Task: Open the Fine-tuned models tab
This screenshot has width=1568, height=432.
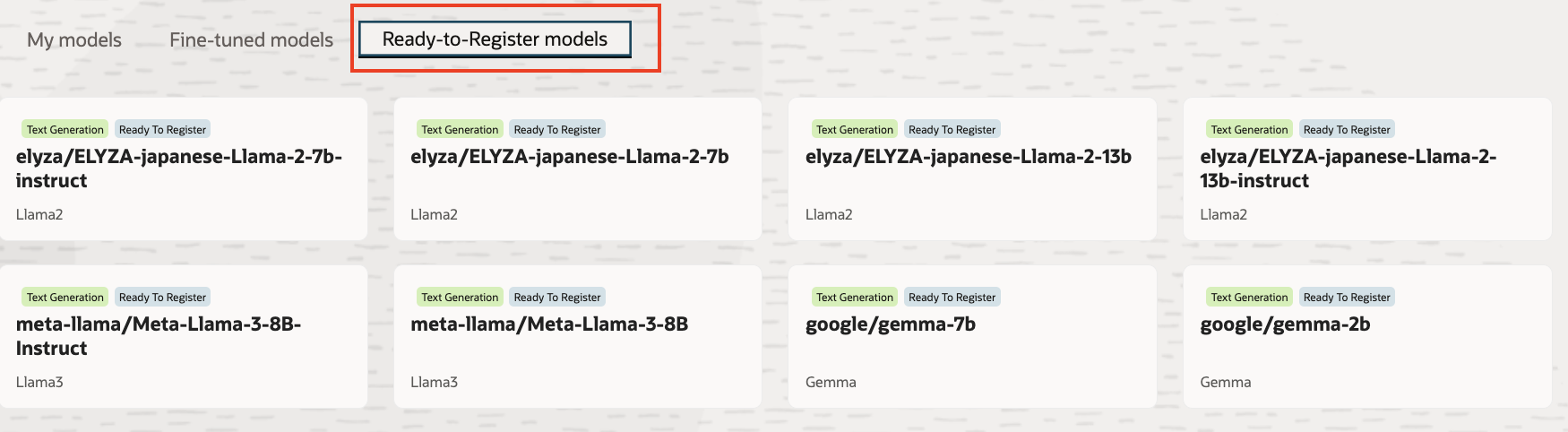Action: tap(251, 40)
